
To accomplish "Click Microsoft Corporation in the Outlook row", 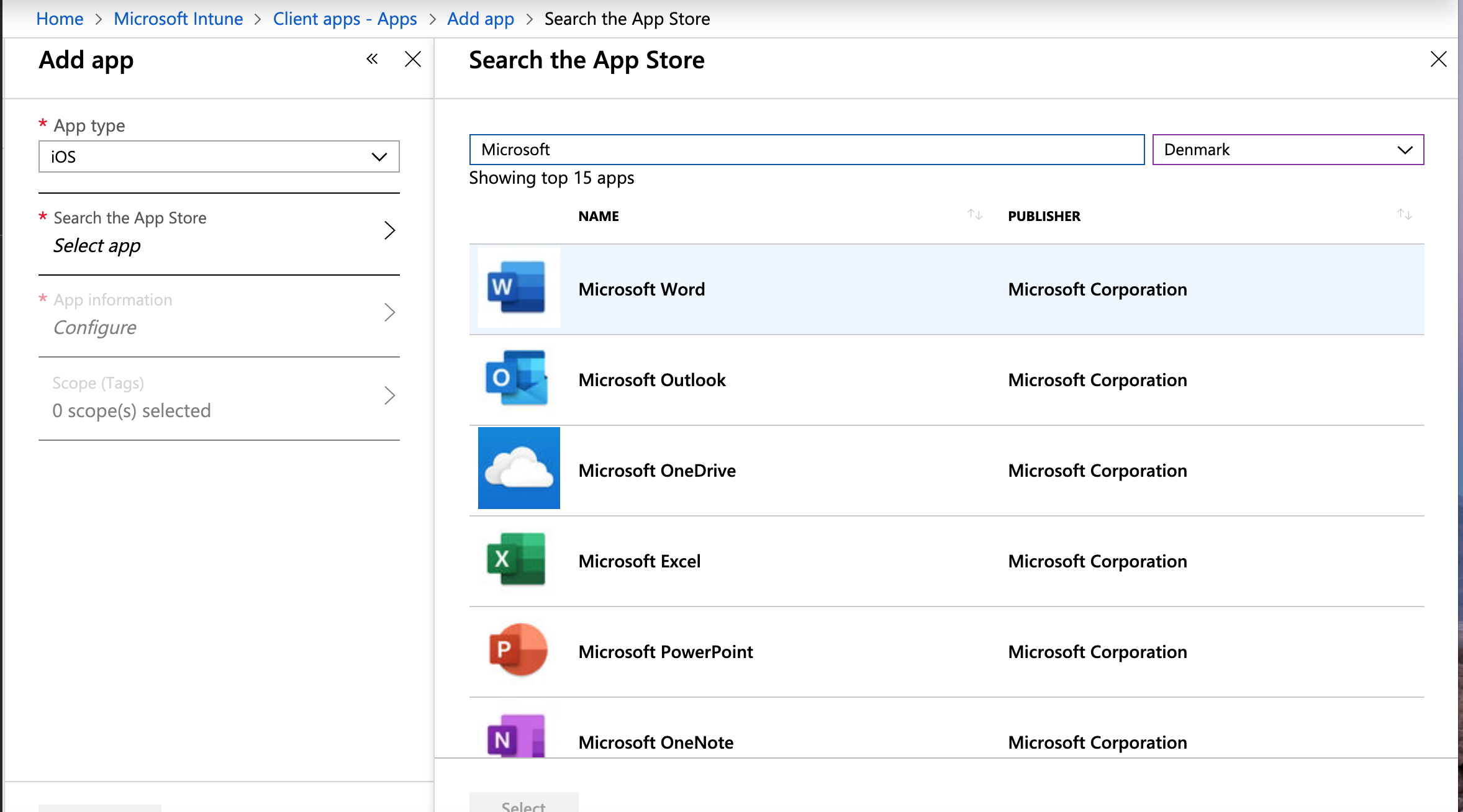I will point(1097,380).
